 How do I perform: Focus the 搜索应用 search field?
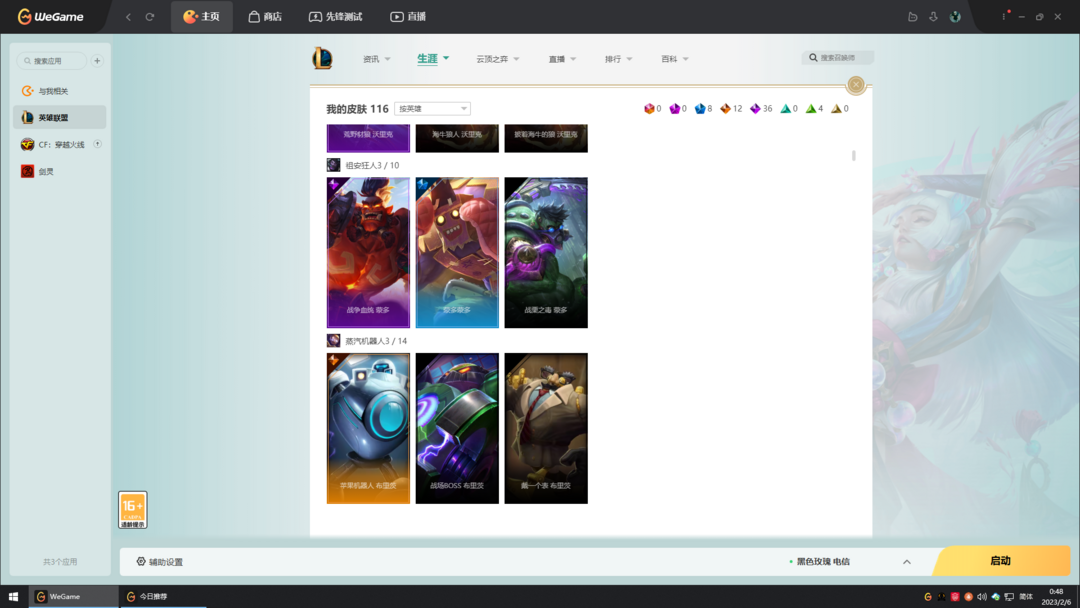[52, 61]
